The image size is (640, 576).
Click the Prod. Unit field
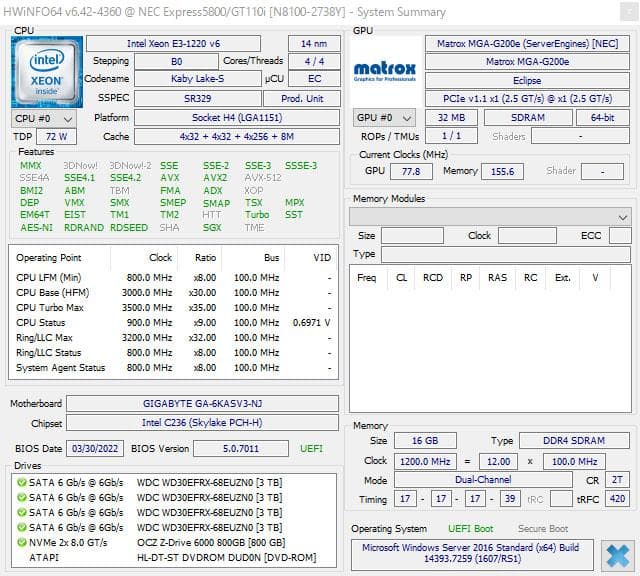tap(302, 99)
